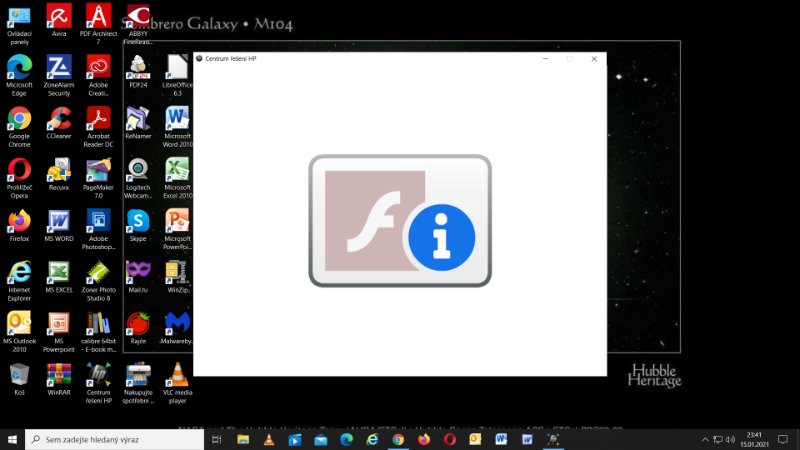
Task: Open VLC from the taskbar
Action: click(269, 439)
